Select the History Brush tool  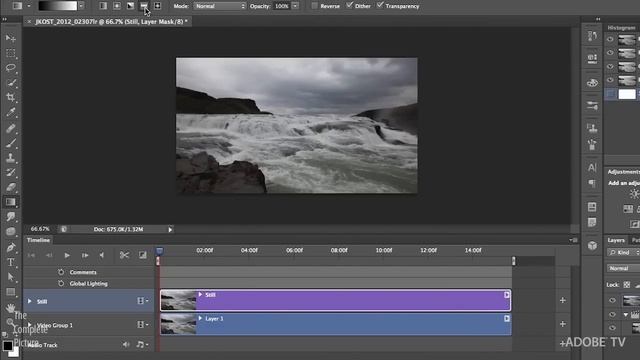[x=11, y=172]
